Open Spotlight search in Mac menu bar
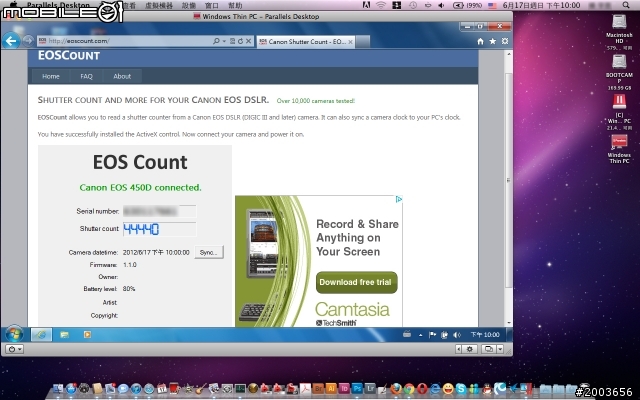The width and height of the screenshot is (640, 400). tap(626, 5)
